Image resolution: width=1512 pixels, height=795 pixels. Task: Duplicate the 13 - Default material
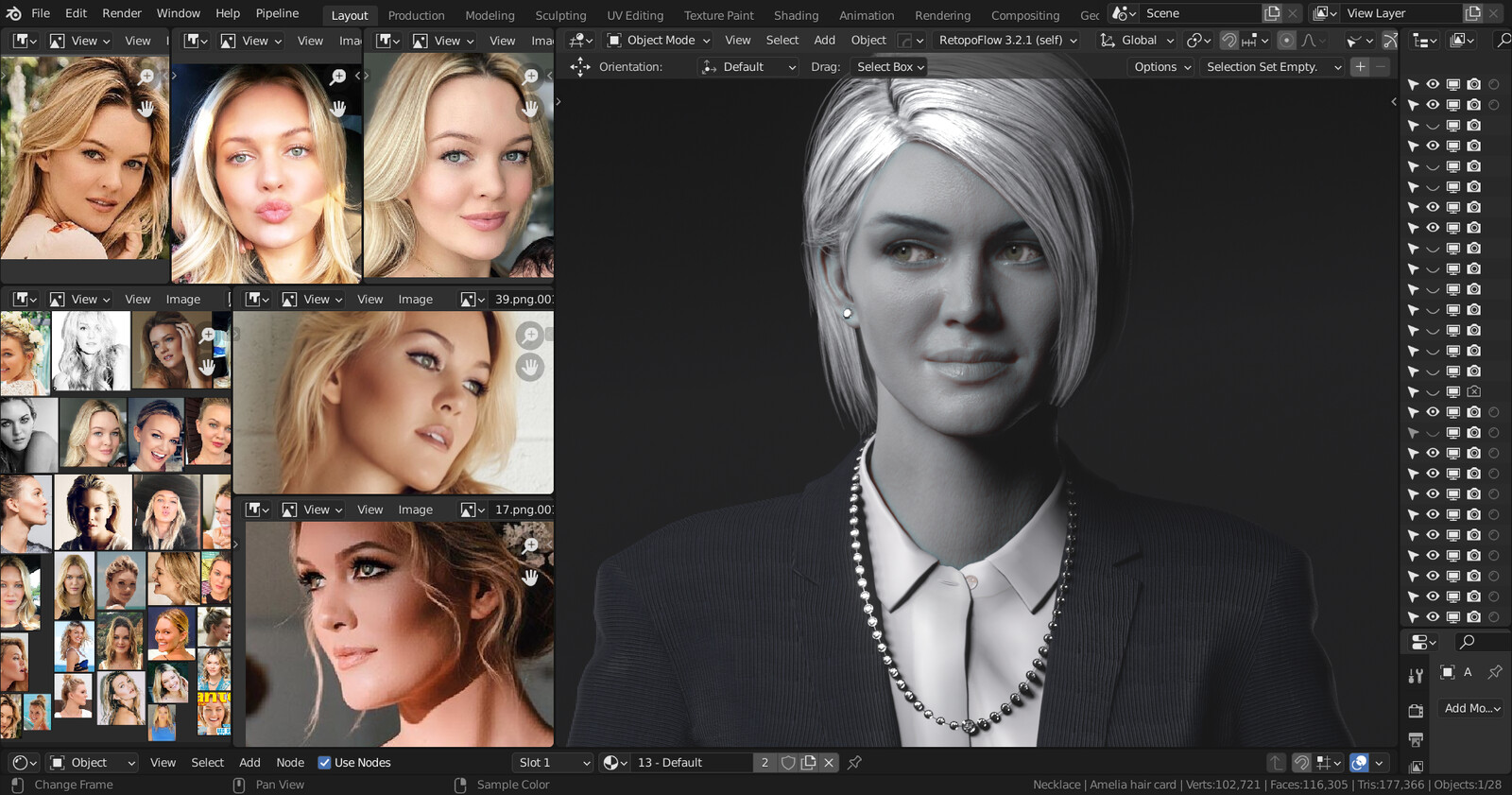point(808,763)
